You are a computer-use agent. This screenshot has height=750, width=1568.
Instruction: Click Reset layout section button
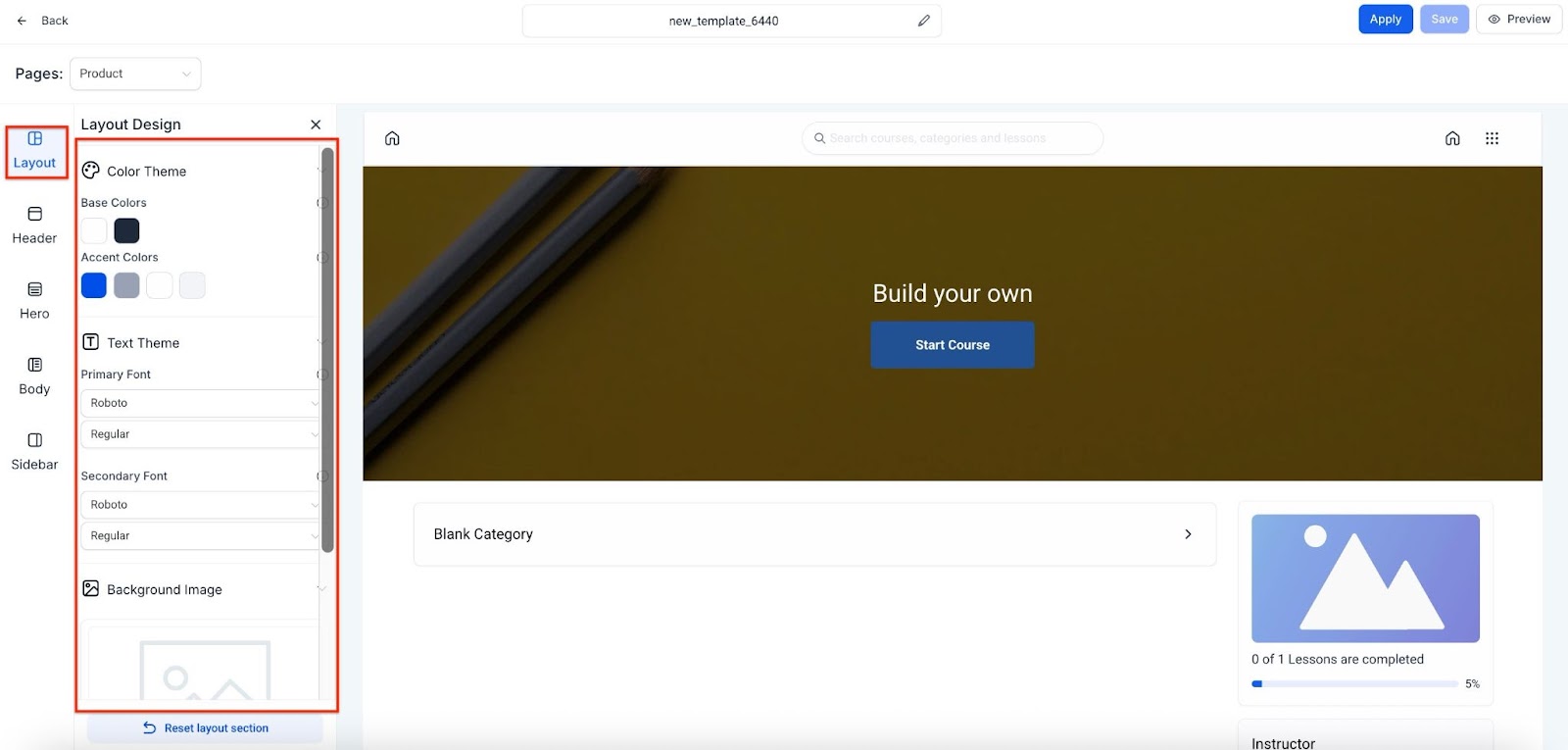(x=205, y=728)
